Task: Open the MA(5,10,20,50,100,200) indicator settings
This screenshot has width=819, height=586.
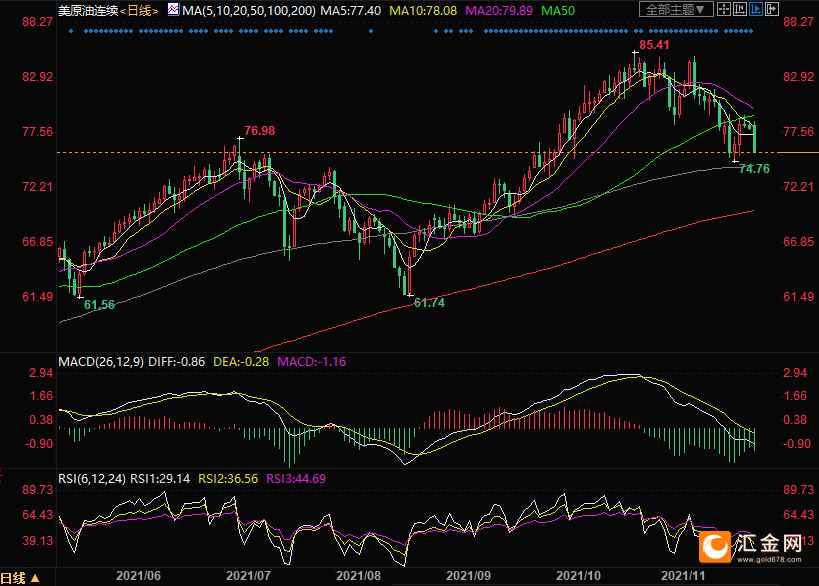Action: 249,10
